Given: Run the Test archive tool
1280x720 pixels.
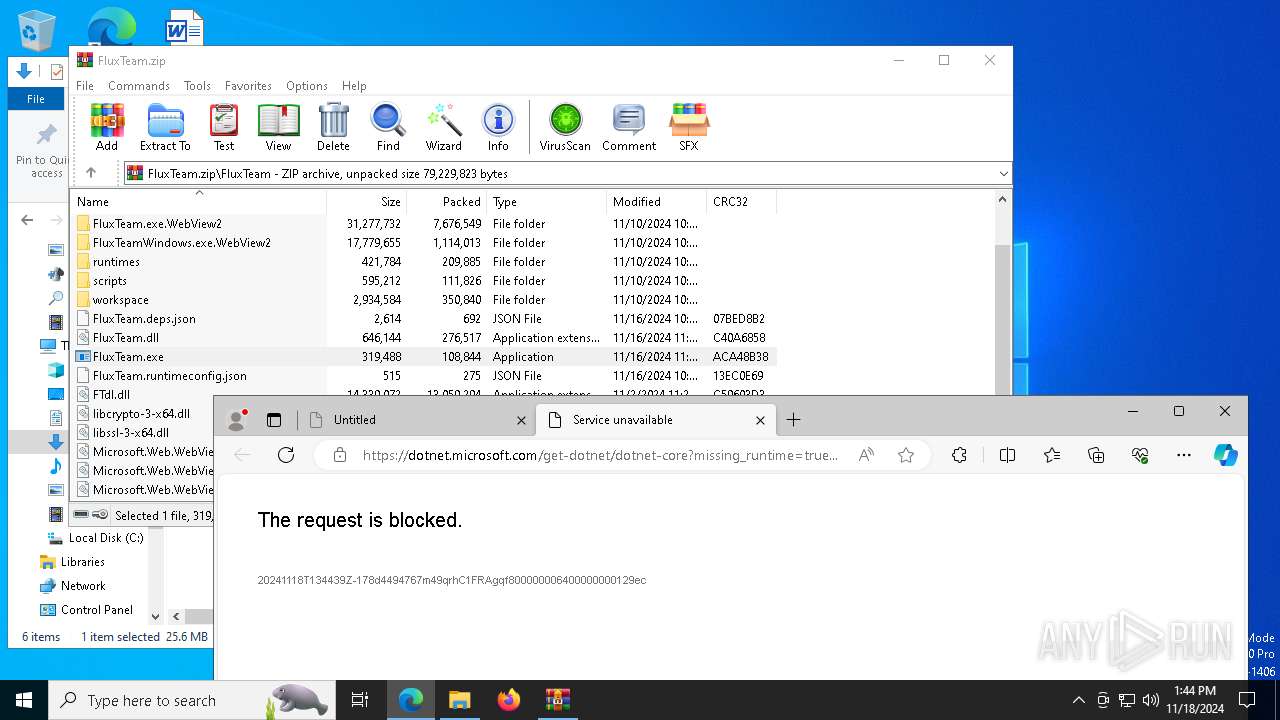Looking at the screenshot, I should [x=224, y=127].
